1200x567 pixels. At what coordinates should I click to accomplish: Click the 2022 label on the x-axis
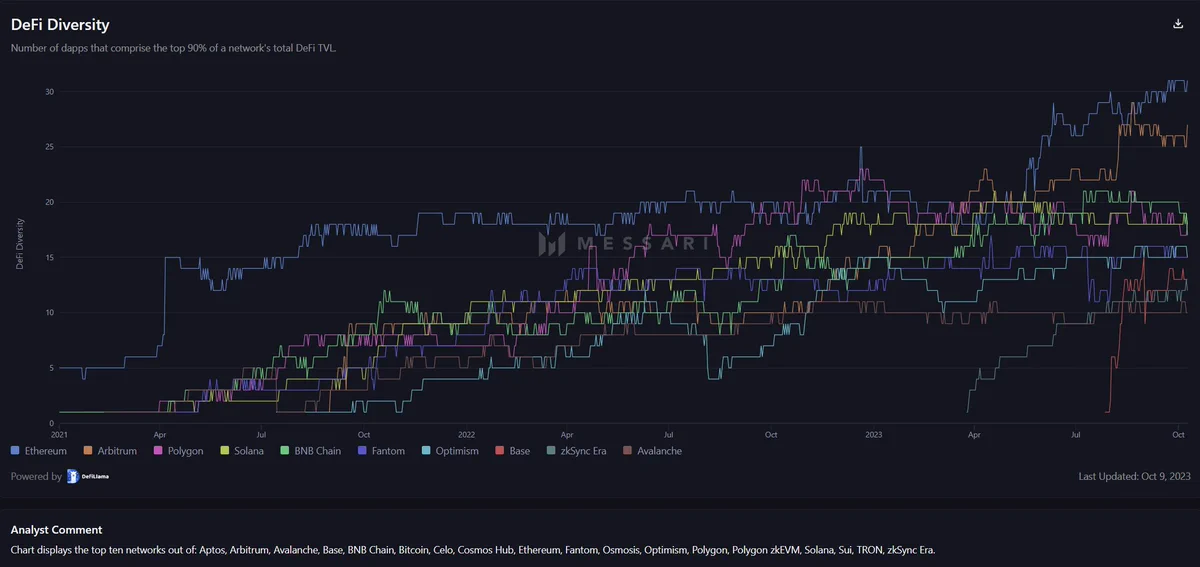click(466, 435)
